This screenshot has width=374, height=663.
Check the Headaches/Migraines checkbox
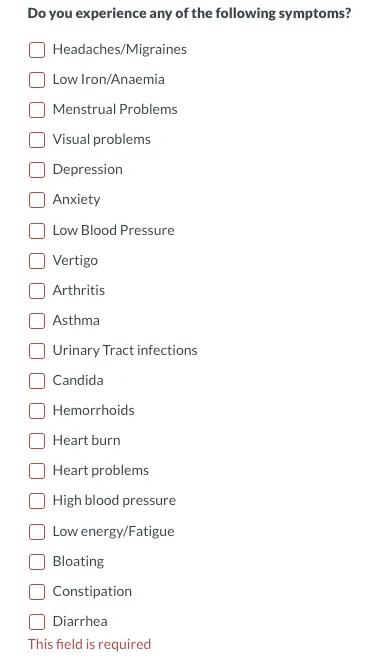coord(37,49)
